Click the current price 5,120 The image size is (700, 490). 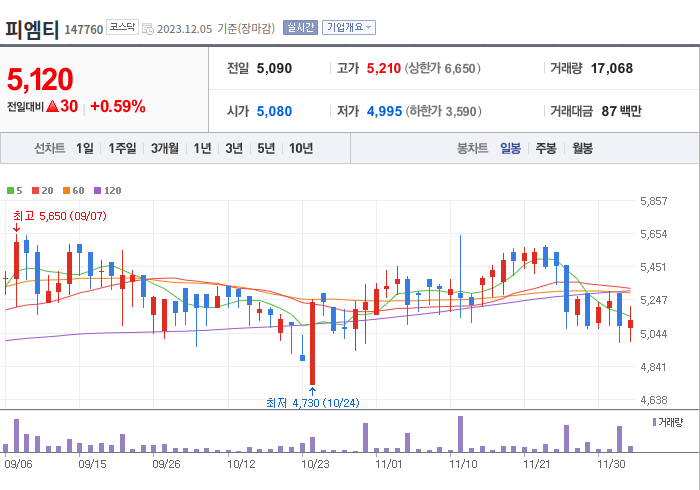tap(40, 79)
